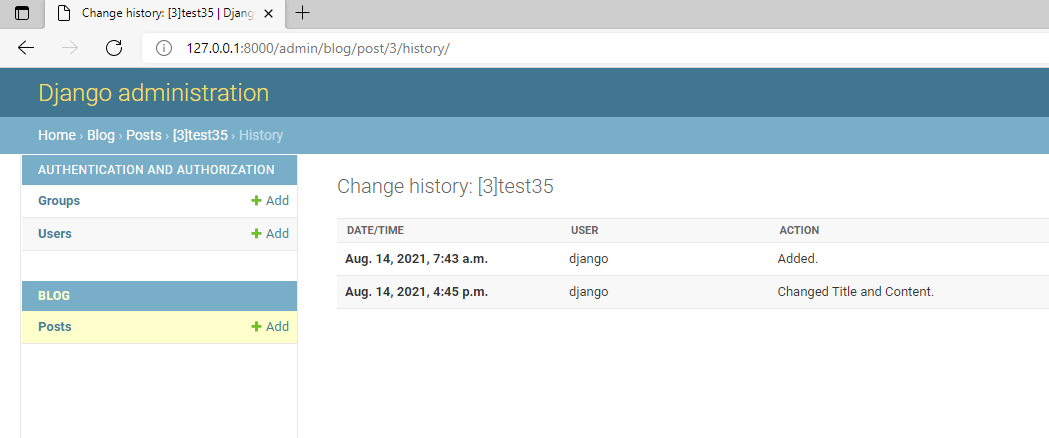Screen dimensions: 1049x438
Task: Select the Change history browser tab
Action: pos(165,13)
